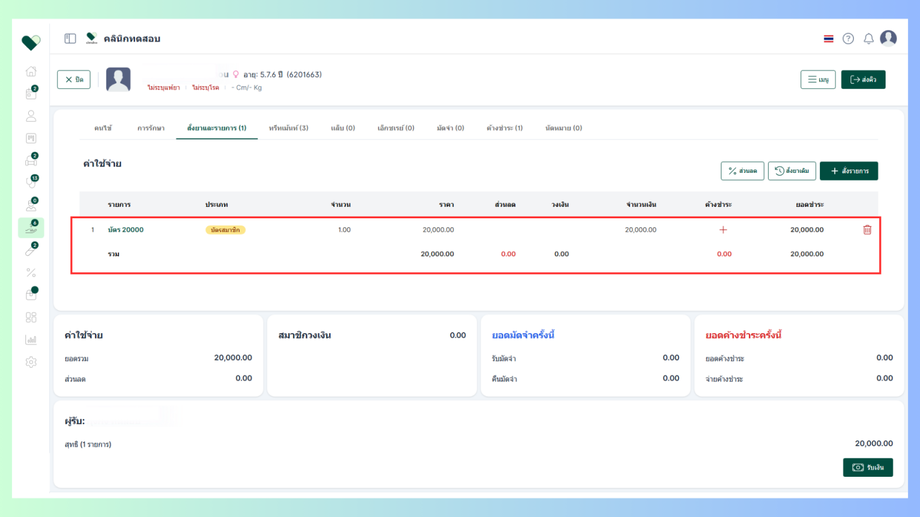Open the sidebar document icon
920x517 pixels.
(31, 138)
